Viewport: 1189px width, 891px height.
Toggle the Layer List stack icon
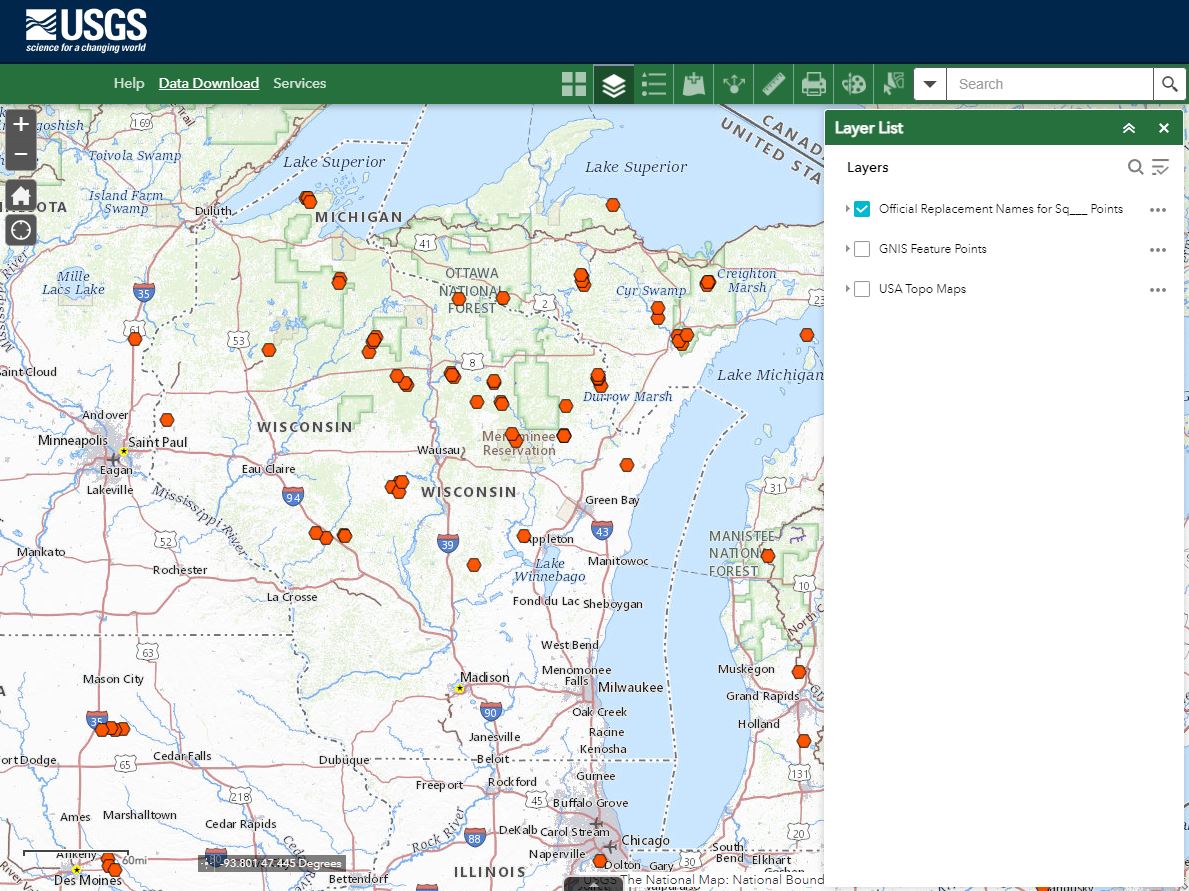pos(614,85)
